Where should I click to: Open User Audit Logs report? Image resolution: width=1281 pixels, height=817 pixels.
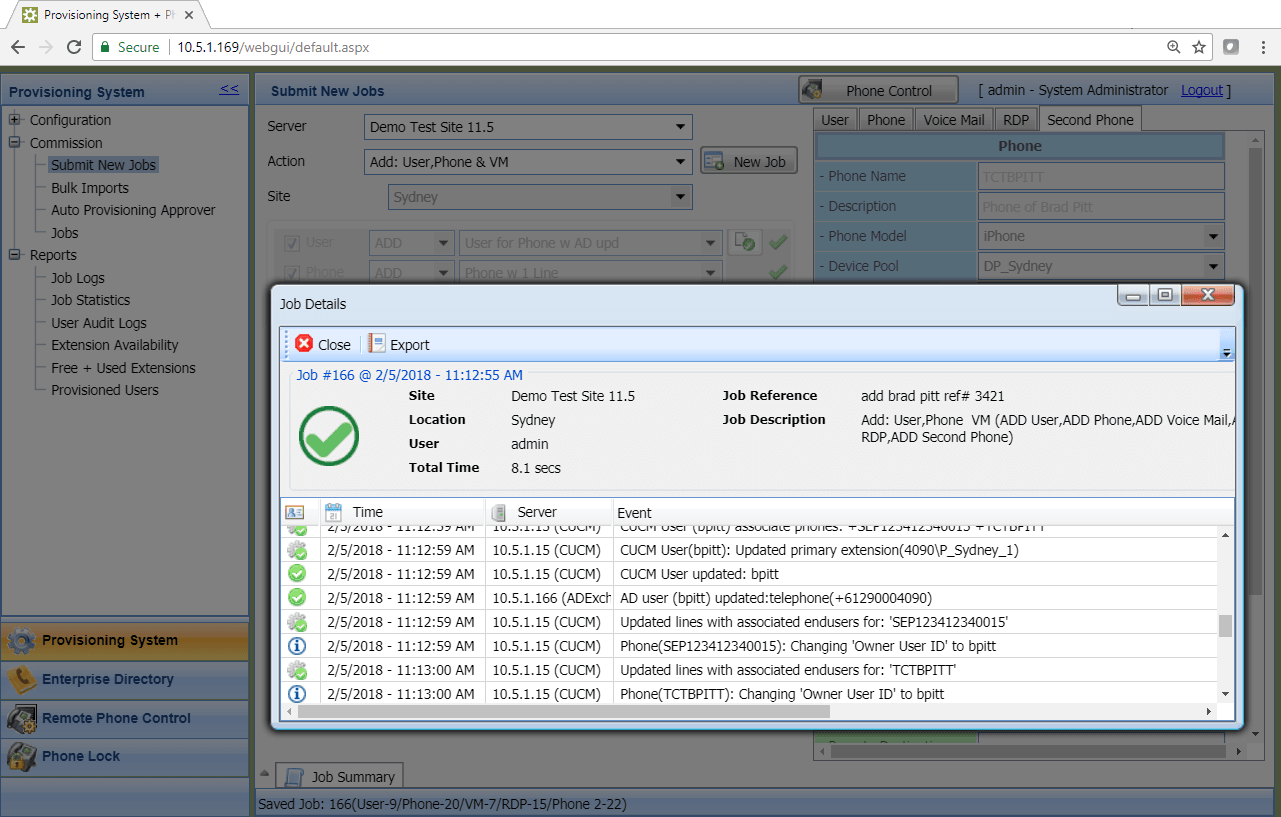[99, 323]
